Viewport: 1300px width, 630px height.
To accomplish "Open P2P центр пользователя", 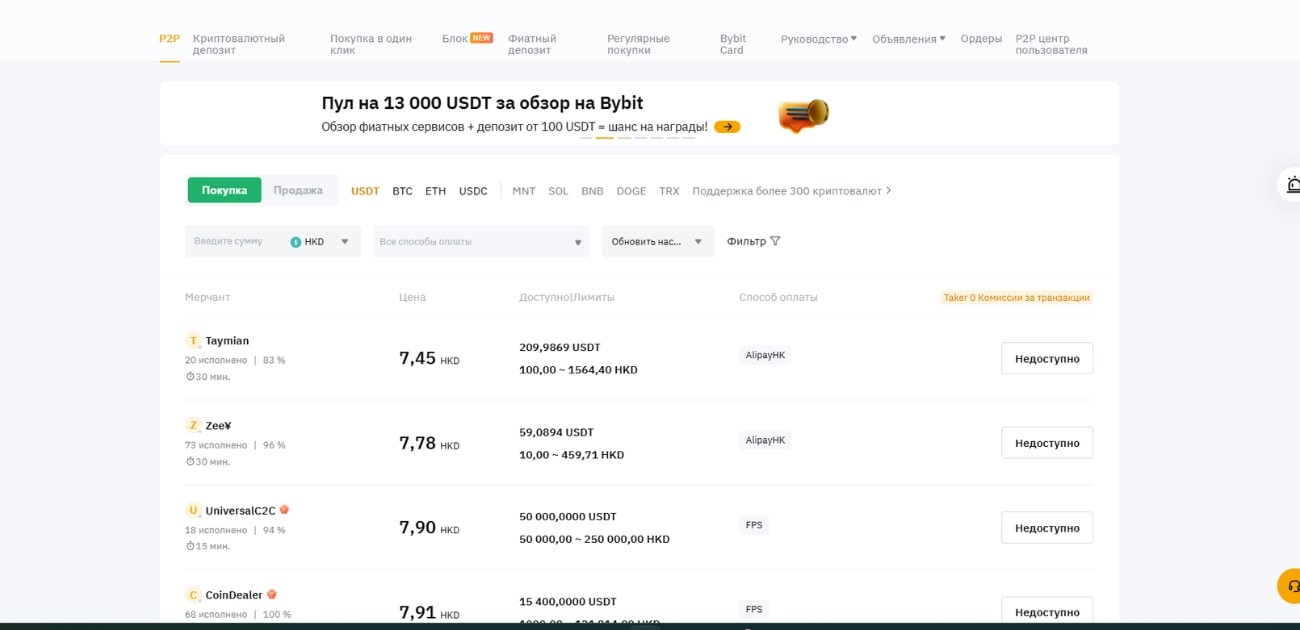I will [1051, 44].
